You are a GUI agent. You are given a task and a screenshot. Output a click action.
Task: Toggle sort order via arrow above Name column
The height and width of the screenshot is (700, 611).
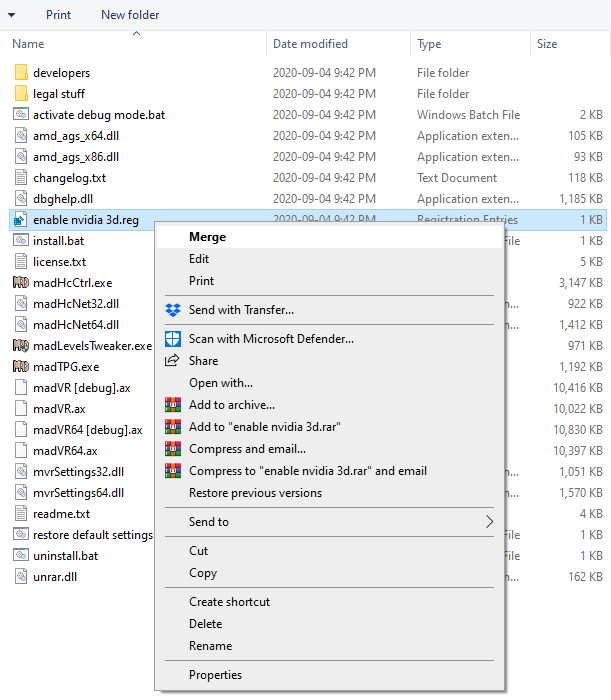137,33
